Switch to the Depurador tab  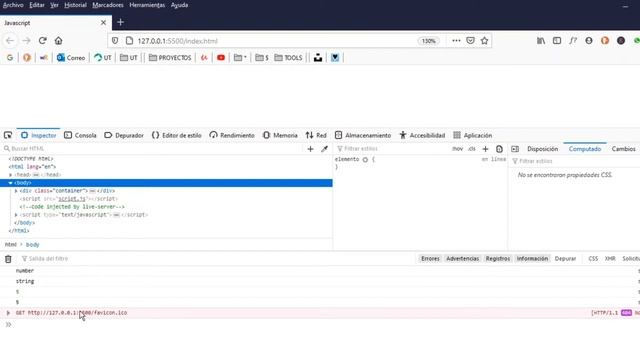pos(124,135)
